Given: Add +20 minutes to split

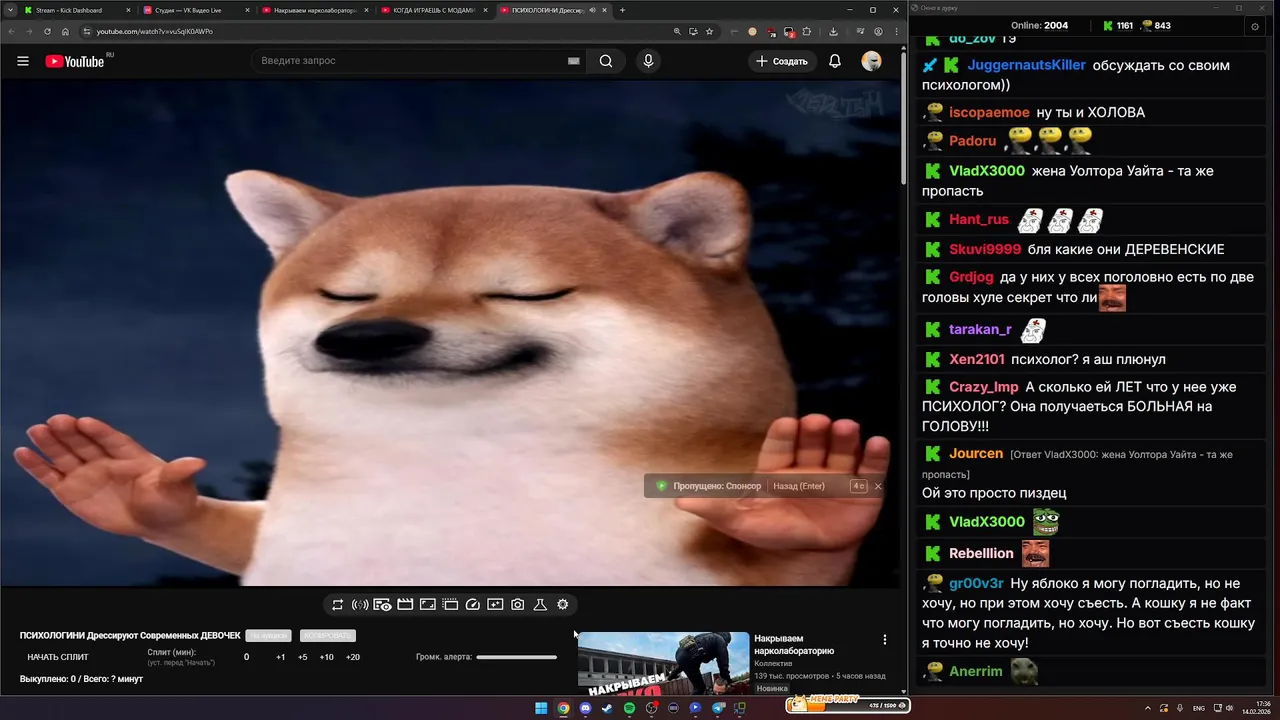Looking at the screenshot, I should (x=353, y=657).
